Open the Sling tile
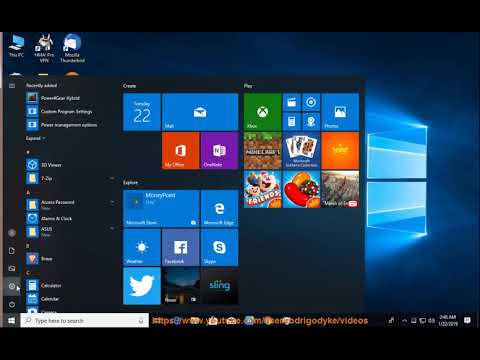 [220, 286]
